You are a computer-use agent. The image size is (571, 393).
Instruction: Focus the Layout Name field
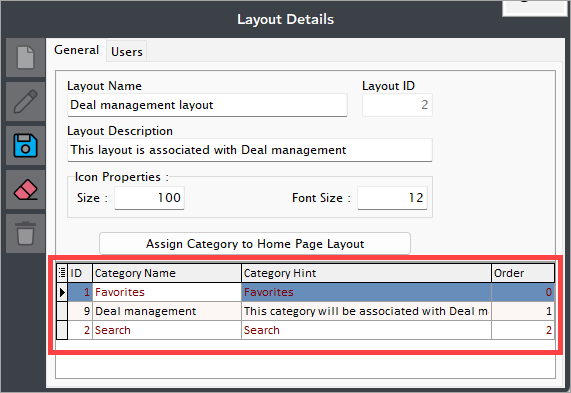[207, 105]
